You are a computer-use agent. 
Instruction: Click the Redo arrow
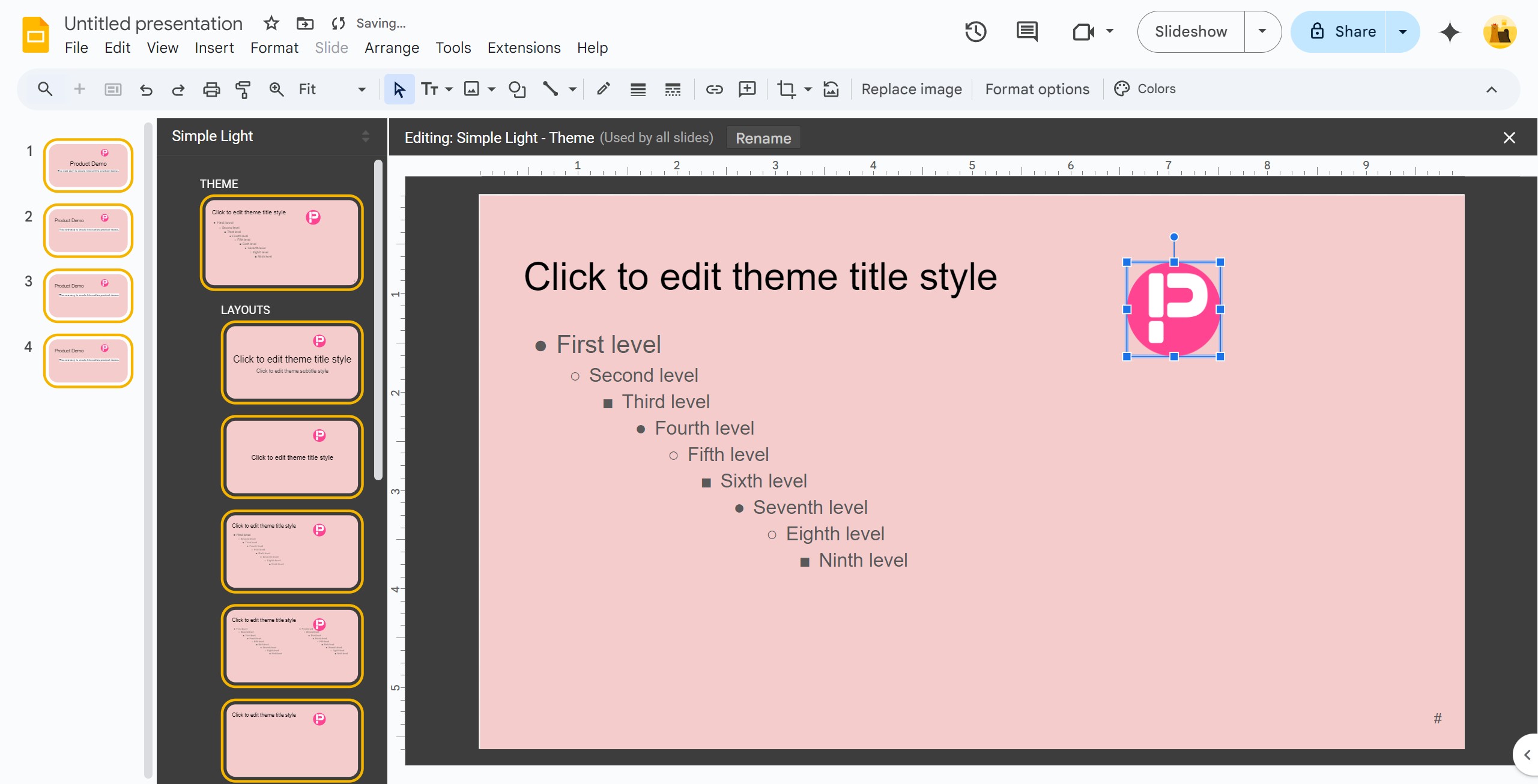pos(178,89)
